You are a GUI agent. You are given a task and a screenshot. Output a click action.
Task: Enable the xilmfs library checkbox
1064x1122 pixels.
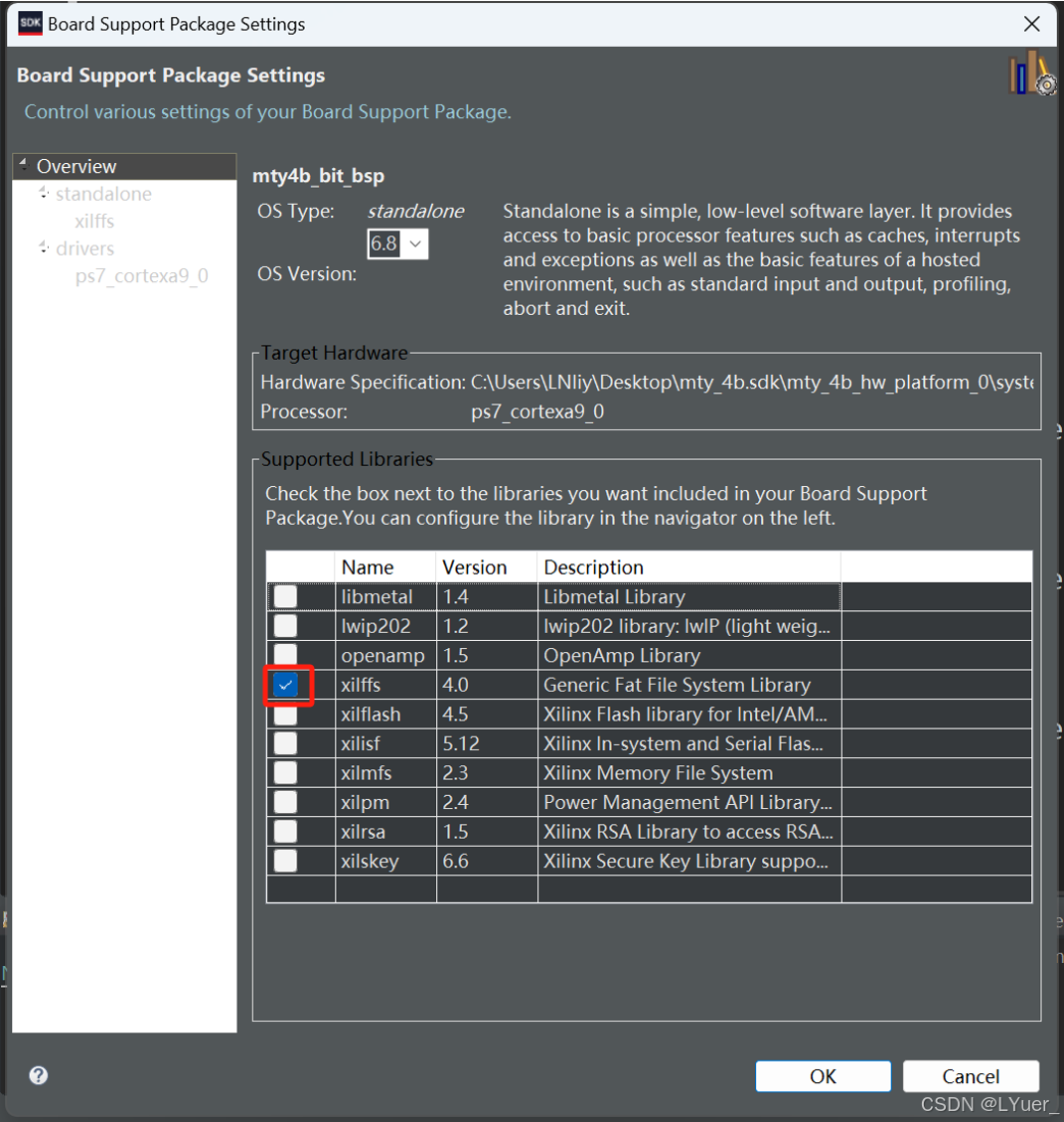[x=285, y=773]
